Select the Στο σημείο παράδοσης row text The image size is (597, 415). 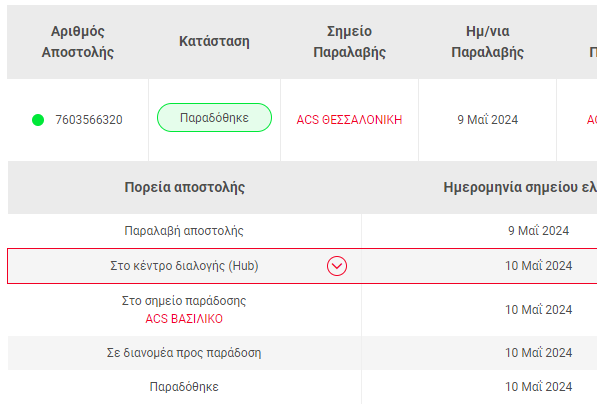[184, 301]
